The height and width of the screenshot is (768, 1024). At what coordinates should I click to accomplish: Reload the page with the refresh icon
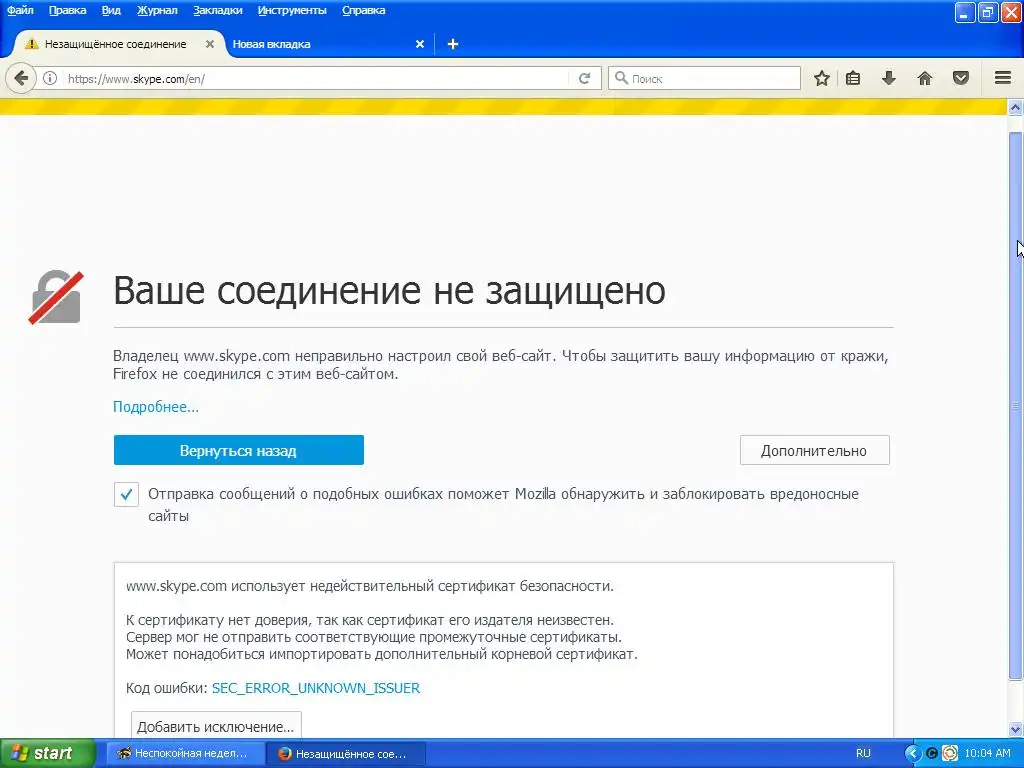(x=584, y=79)
